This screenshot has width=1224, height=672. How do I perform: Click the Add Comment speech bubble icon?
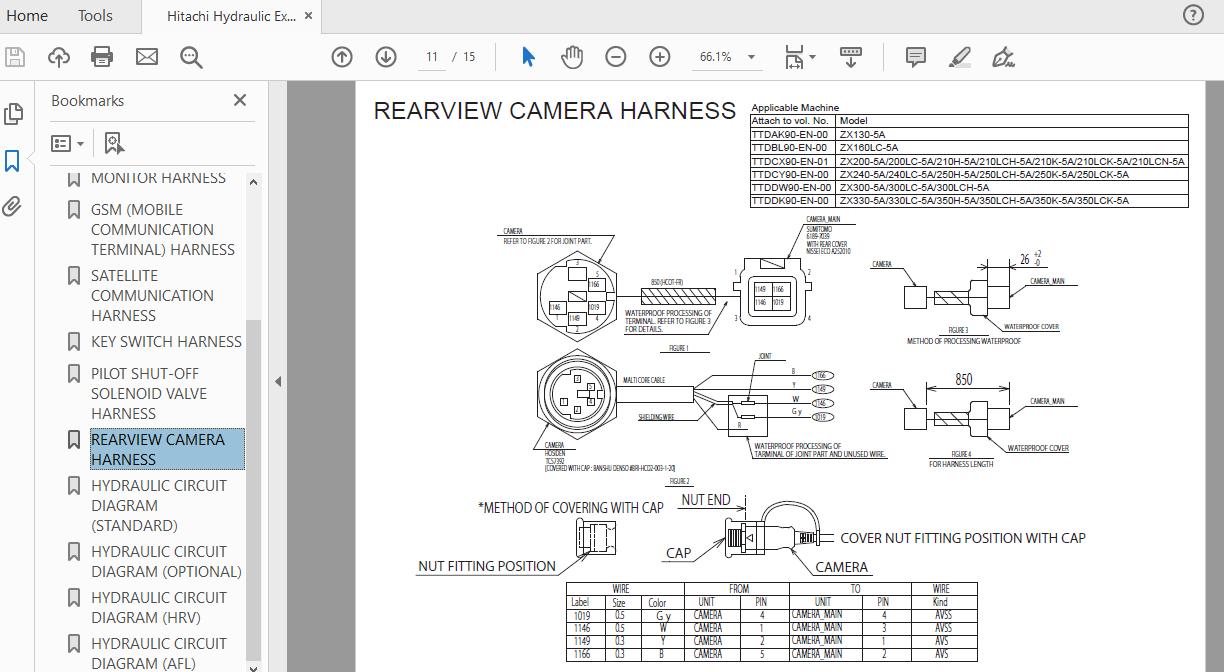tap(914, 57)
